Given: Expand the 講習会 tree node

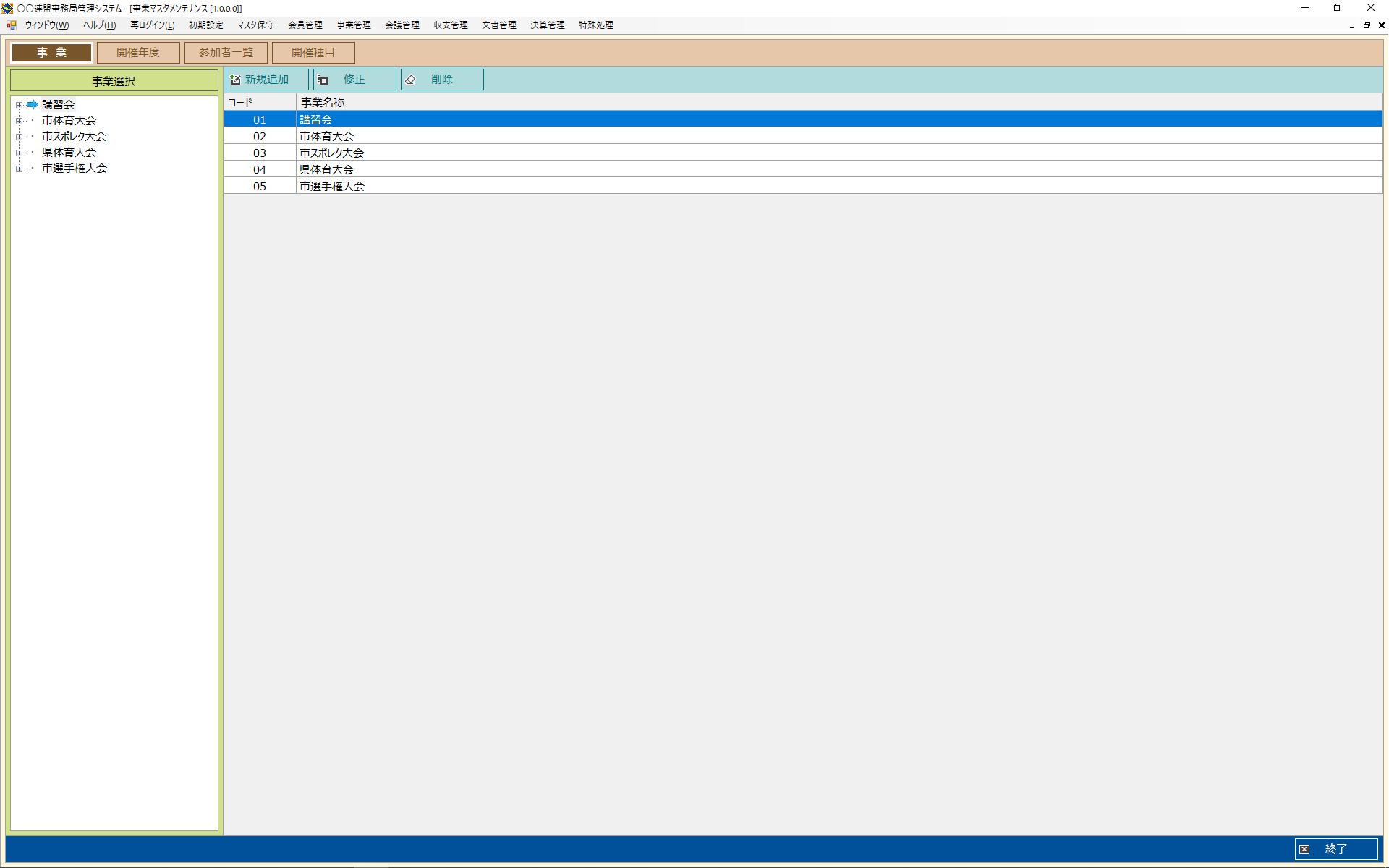Looking at the screenshot, I should (19, 105).
